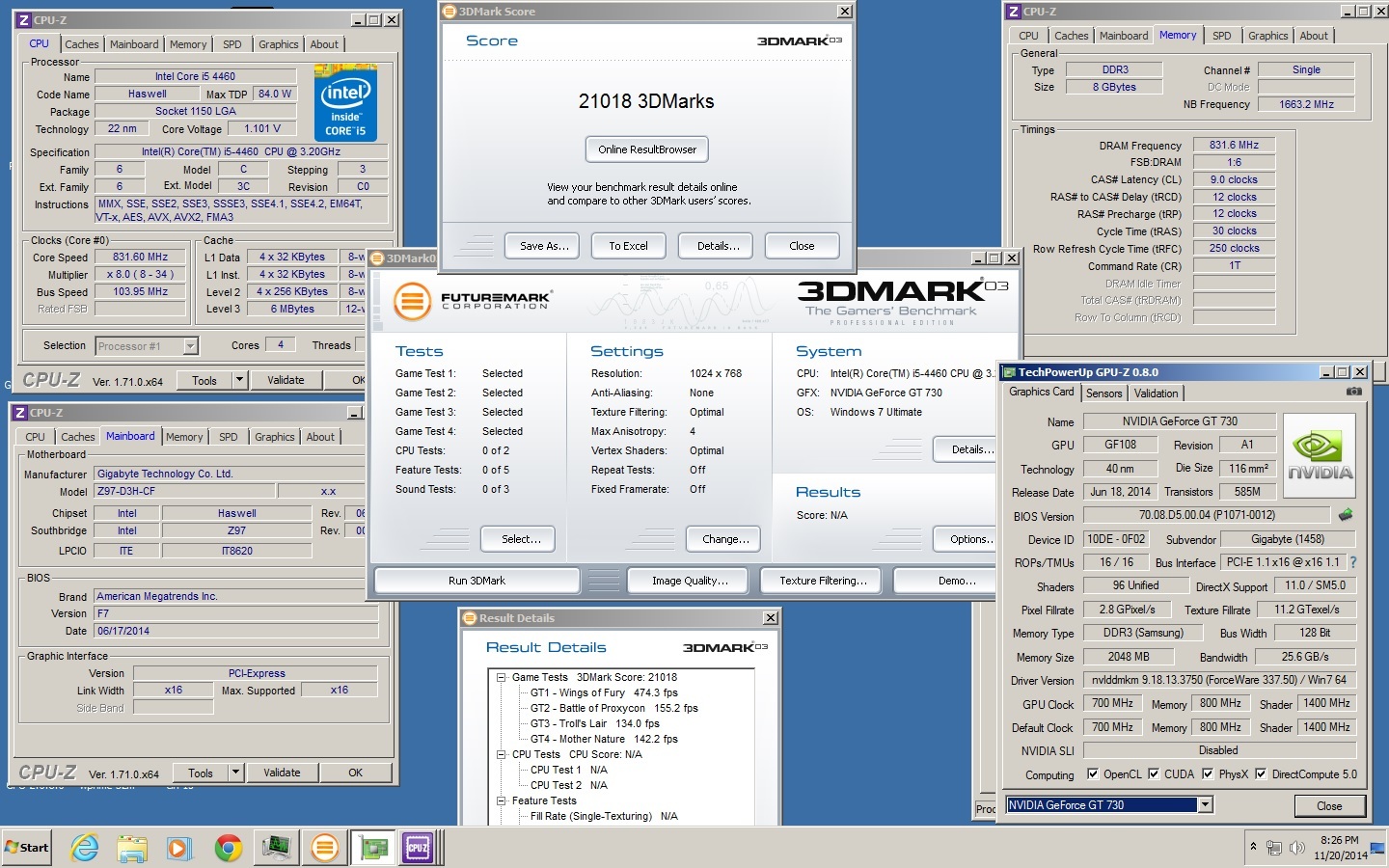Click the Online ResultBrowser button

(647, 149)
